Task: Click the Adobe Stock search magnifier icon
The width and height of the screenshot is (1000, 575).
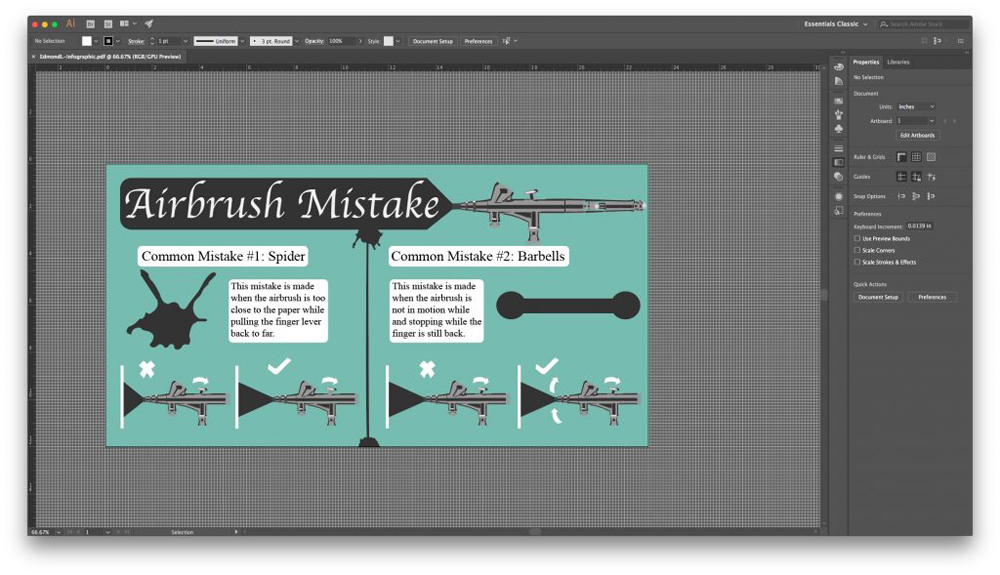Action: 884,24
